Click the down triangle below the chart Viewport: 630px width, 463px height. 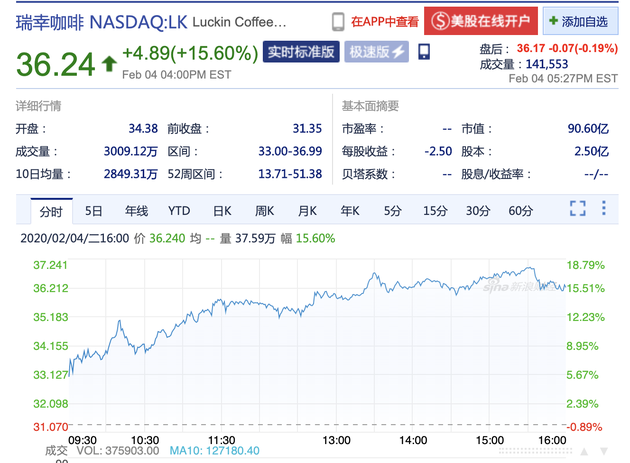pyautogui.click(x=604, y=452)
